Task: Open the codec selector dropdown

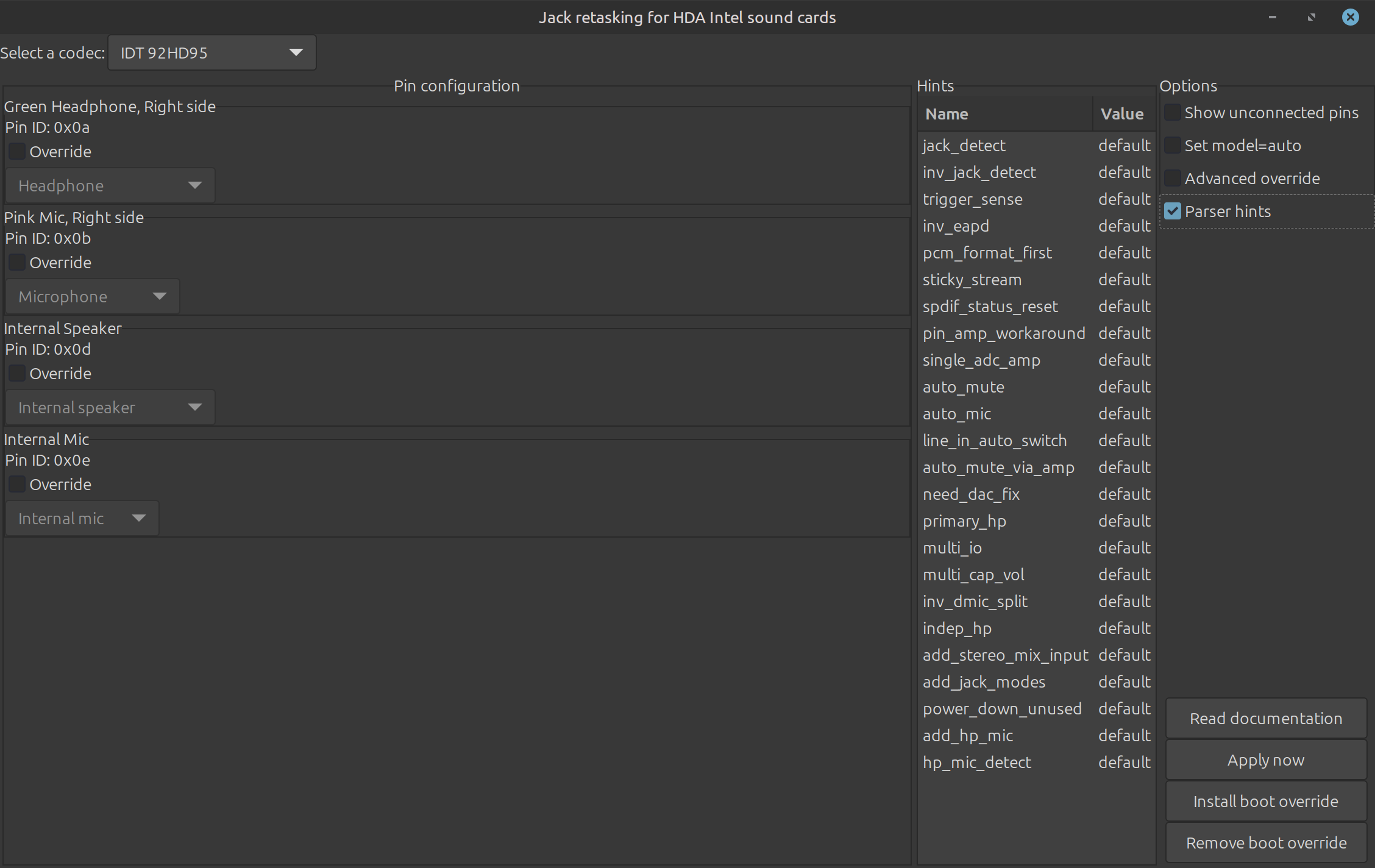Action: [211, 53]
